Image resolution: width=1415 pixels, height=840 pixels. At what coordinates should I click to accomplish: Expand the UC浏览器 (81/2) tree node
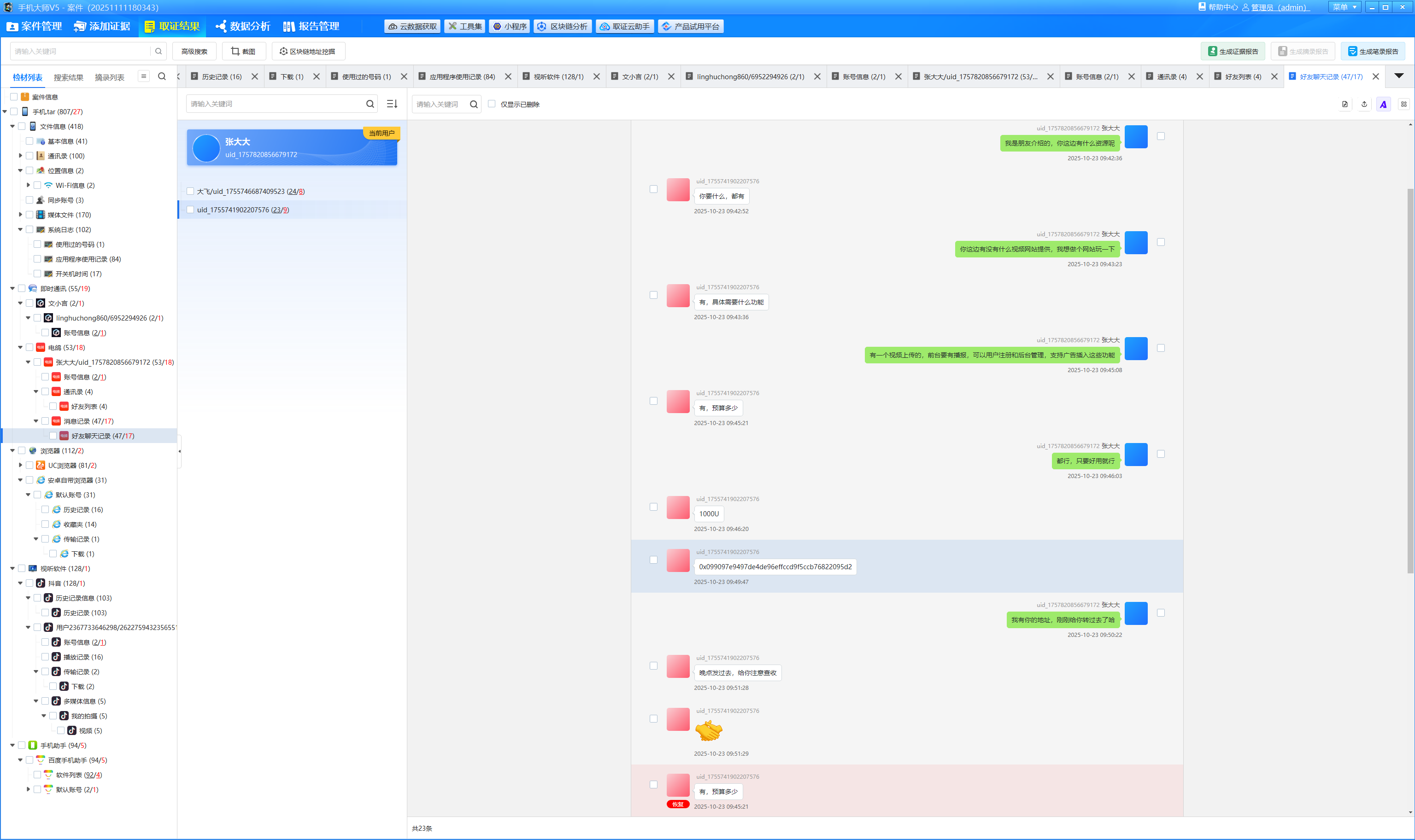pyautogui.click(x=20, y=465)
